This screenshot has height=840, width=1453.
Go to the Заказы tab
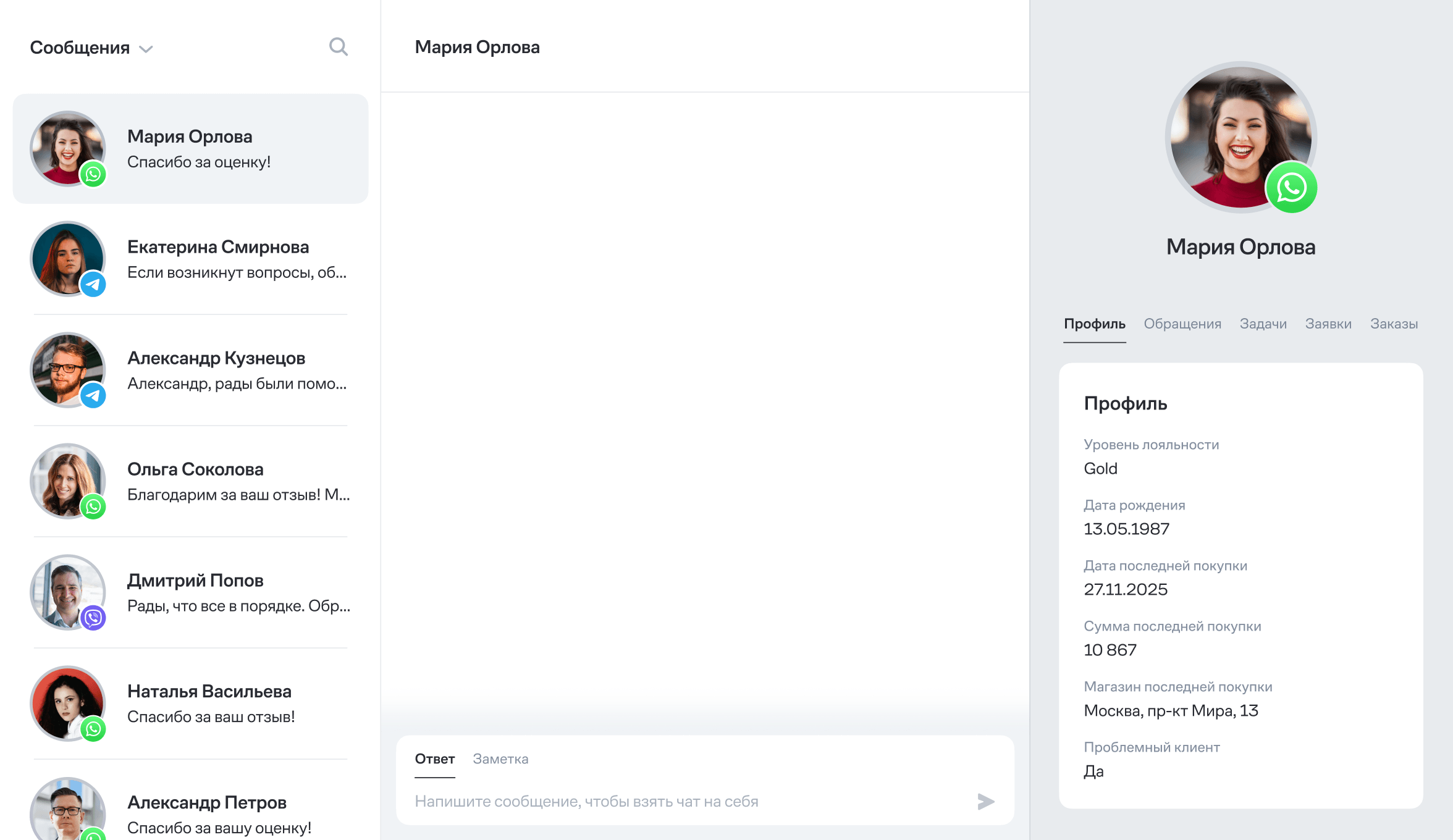point(1394,324)
